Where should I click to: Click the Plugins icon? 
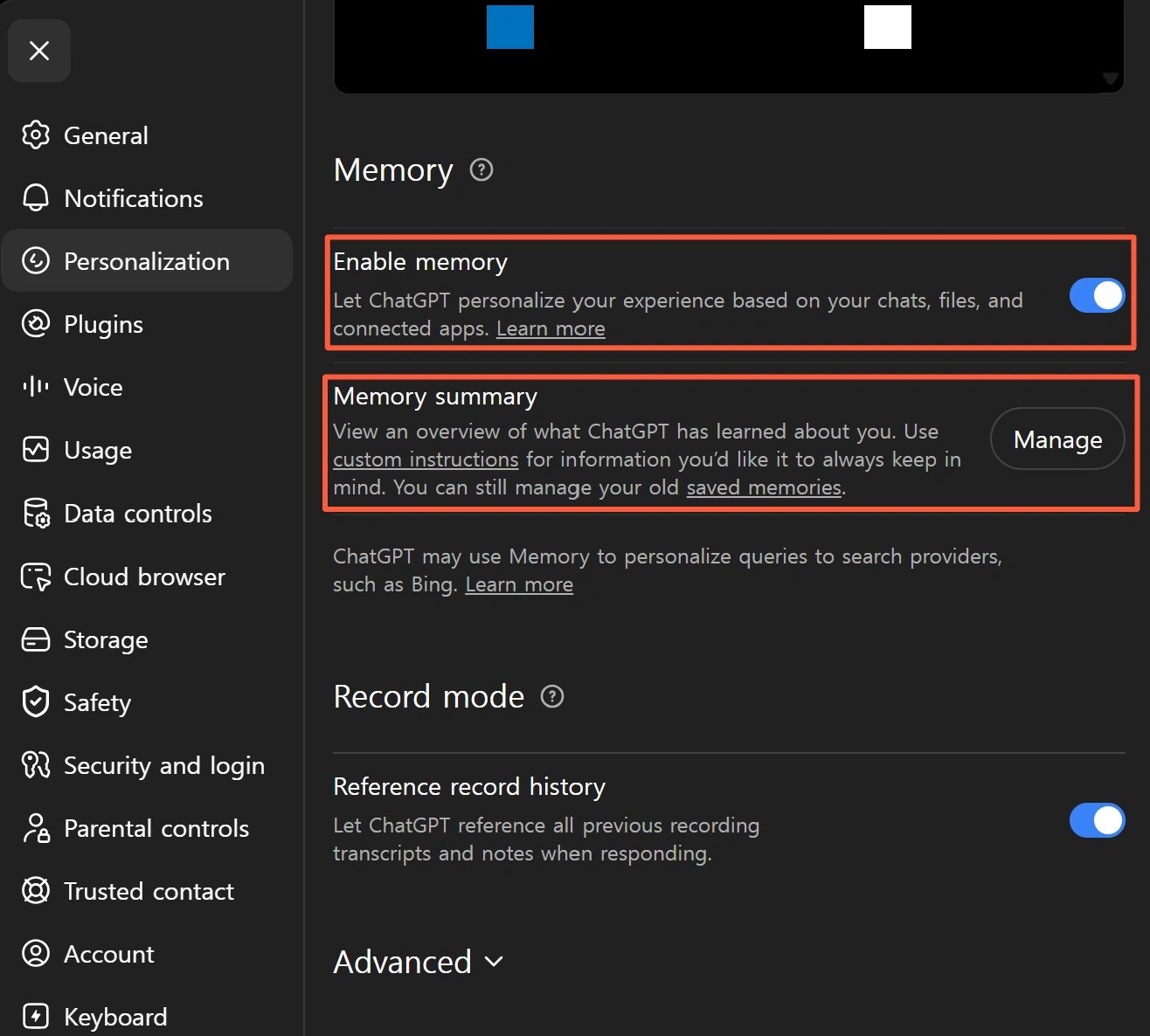click(36, 324)
